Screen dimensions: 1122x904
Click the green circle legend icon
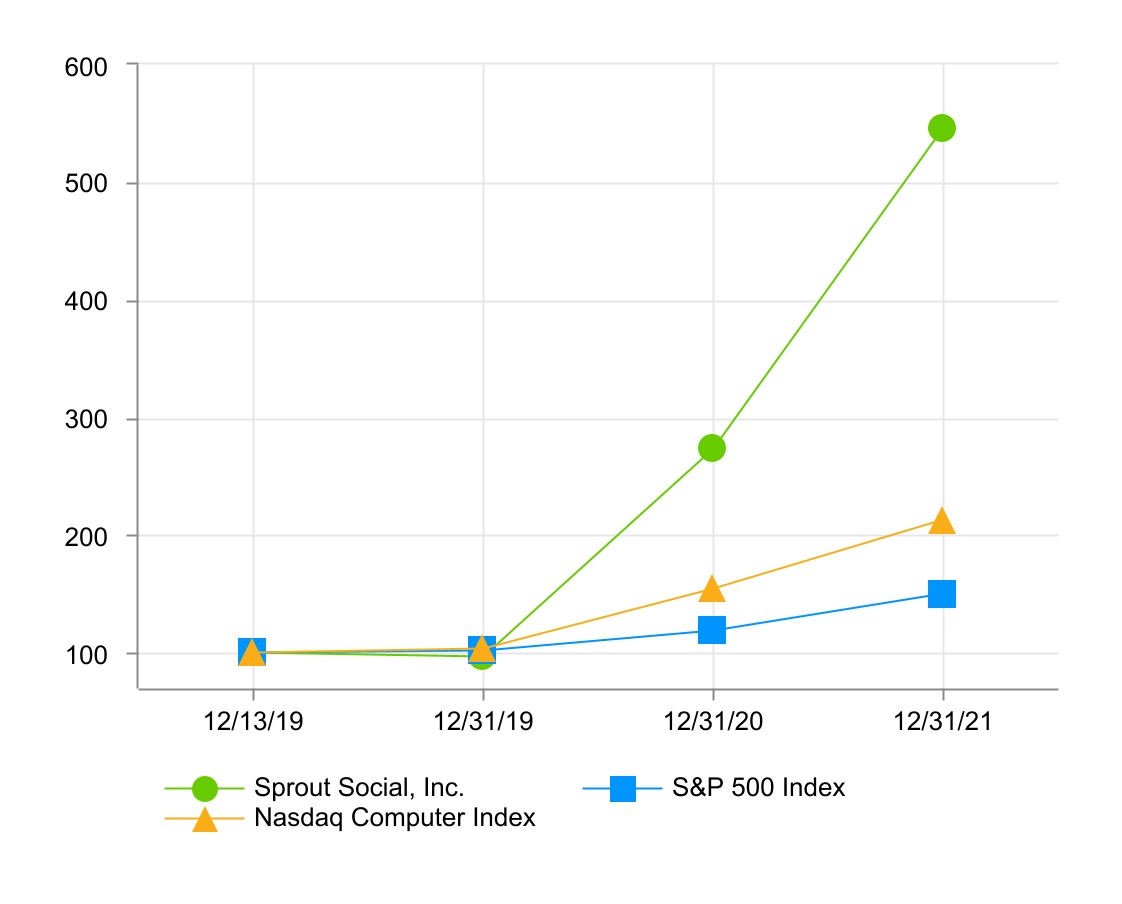pos(204,788)
